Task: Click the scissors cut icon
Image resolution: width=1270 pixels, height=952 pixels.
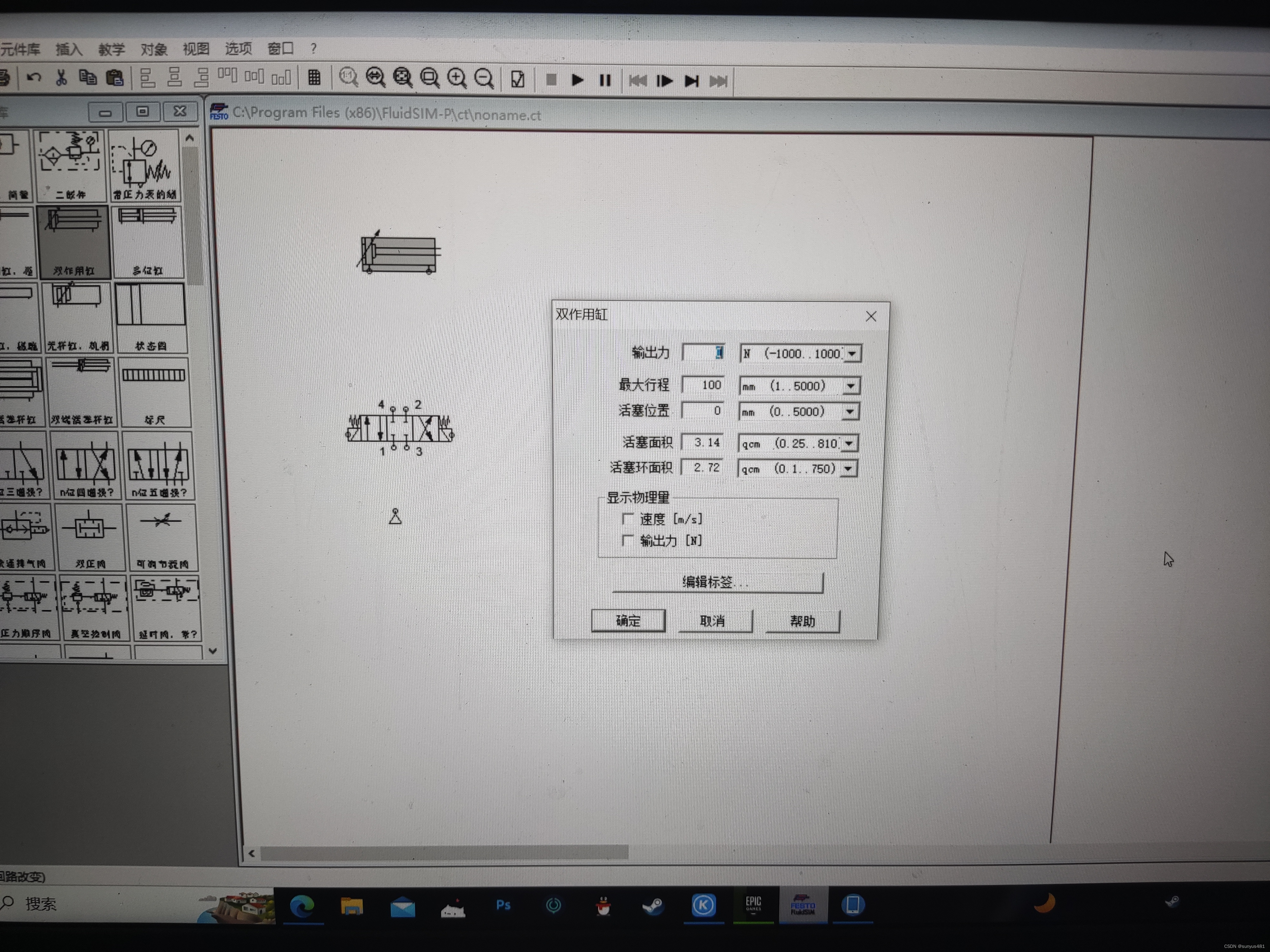Action: tap(61, 77)
